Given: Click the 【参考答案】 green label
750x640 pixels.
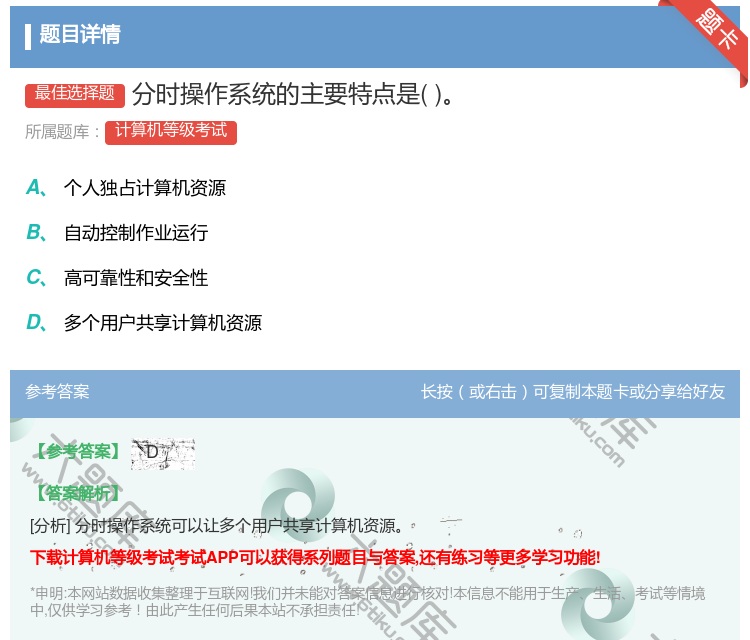Looking at the screenshot, I should [x=78, y=451].
